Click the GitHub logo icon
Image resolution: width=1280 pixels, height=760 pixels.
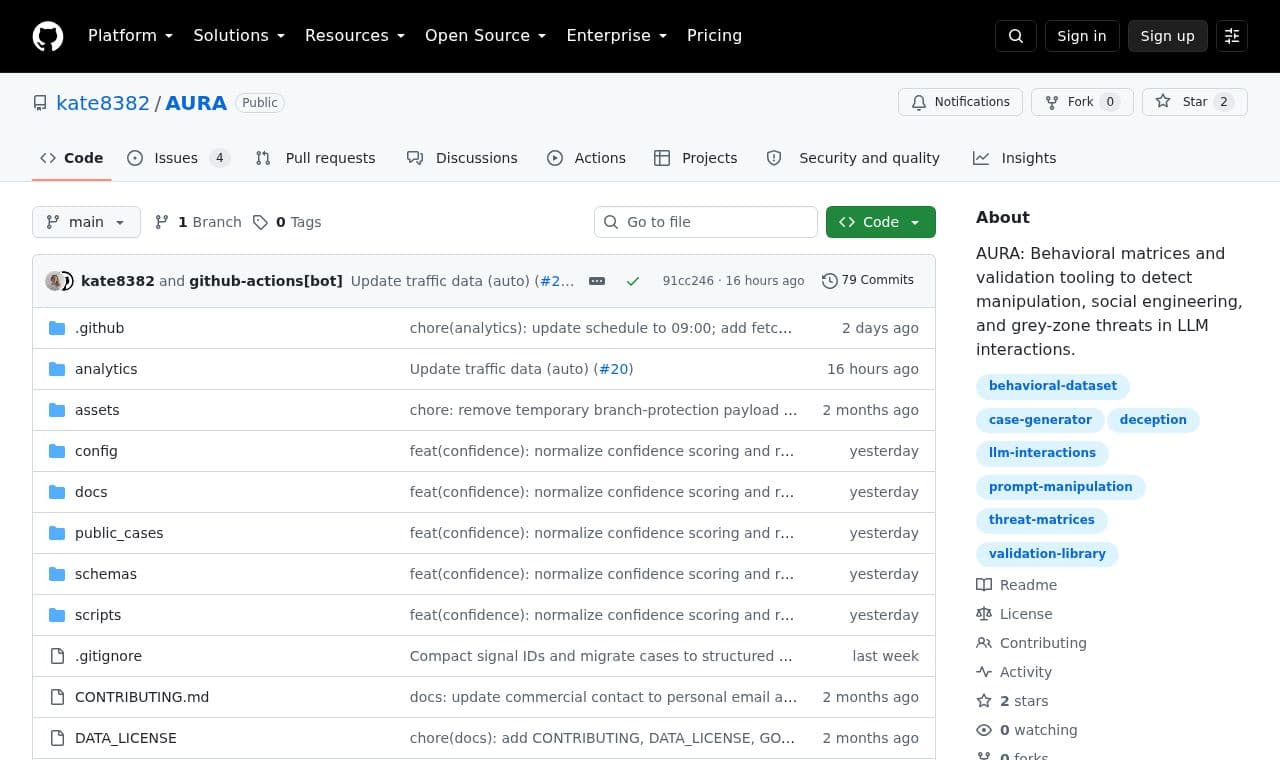click(x=48, y=36)
